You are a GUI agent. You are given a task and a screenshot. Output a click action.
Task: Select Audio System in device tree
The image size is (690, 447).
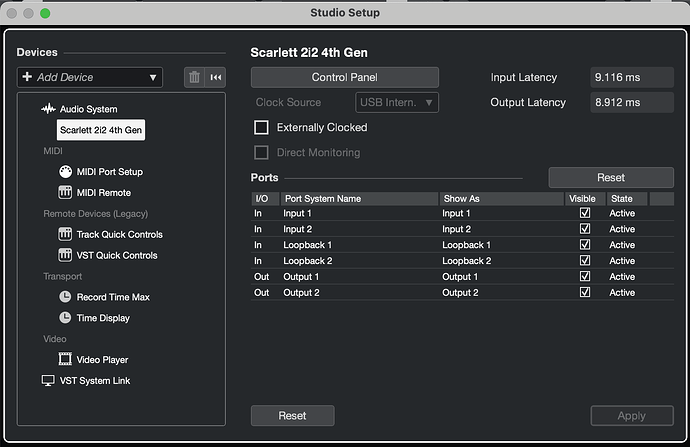coord(88,109)
